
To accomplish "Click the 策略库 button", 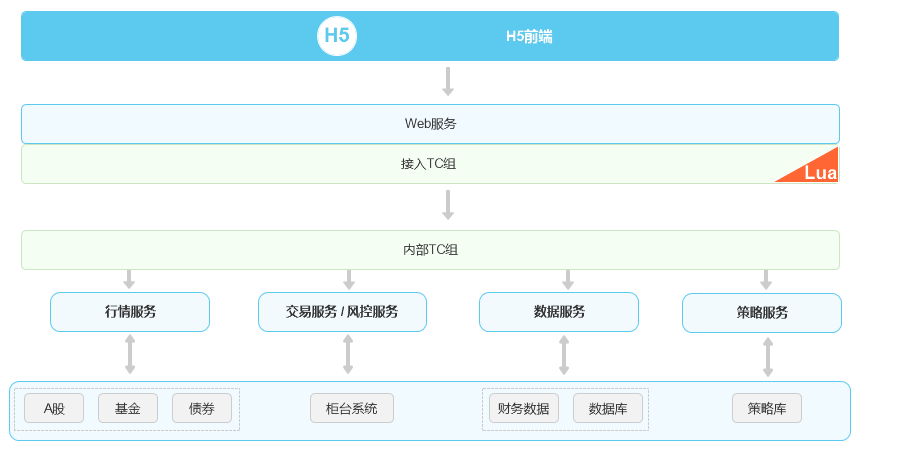I will coord(767,408).
